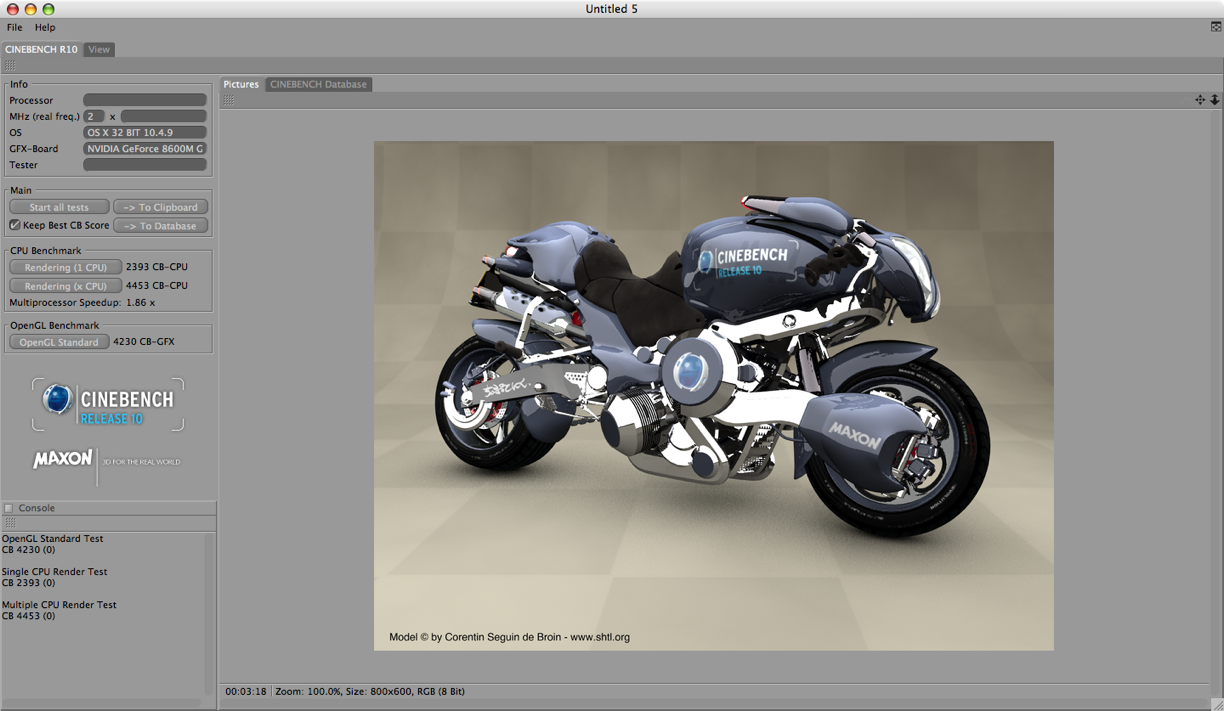Open the Help menu
This screenshot has width=1224, height=711.
click(45, 27)
